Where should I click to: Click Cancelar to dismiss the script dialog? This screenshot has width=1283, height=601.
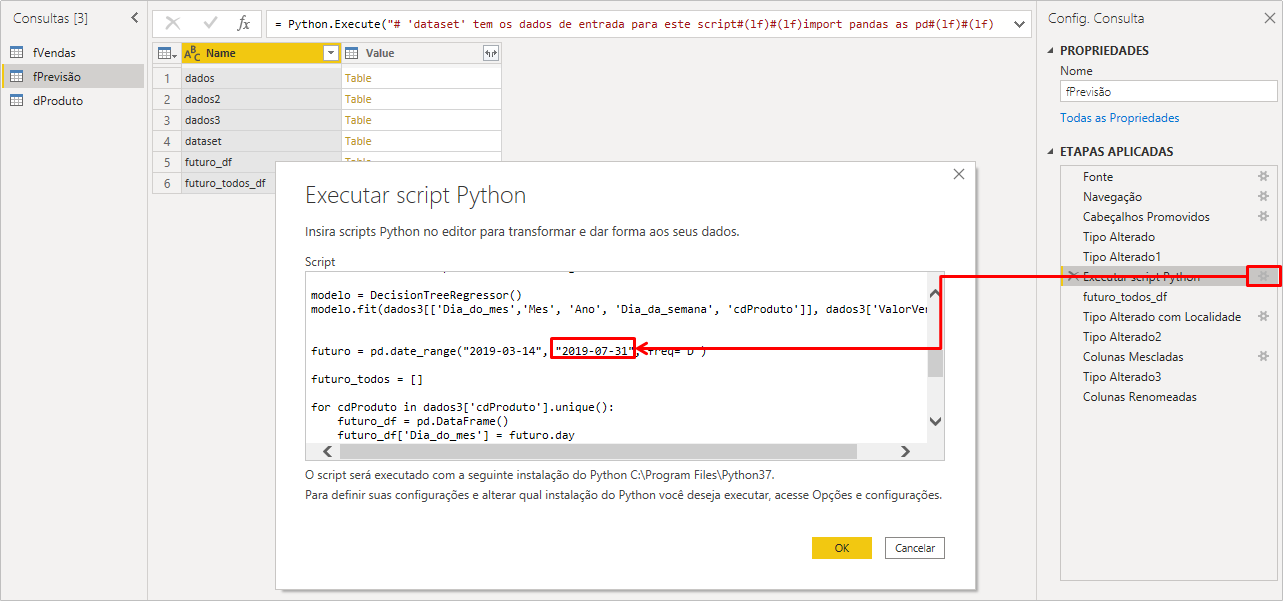[915, 547]
